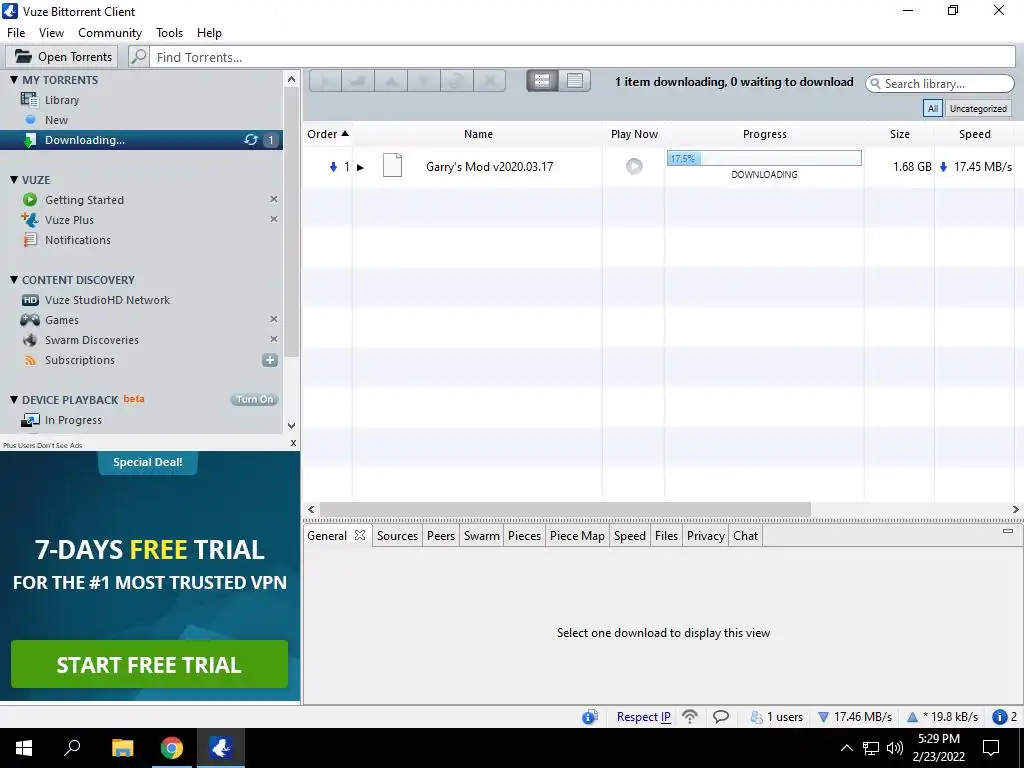The height and width of the screenshot is (768, 1024).
Task: Open the View menu
Action: click(52, 33)
